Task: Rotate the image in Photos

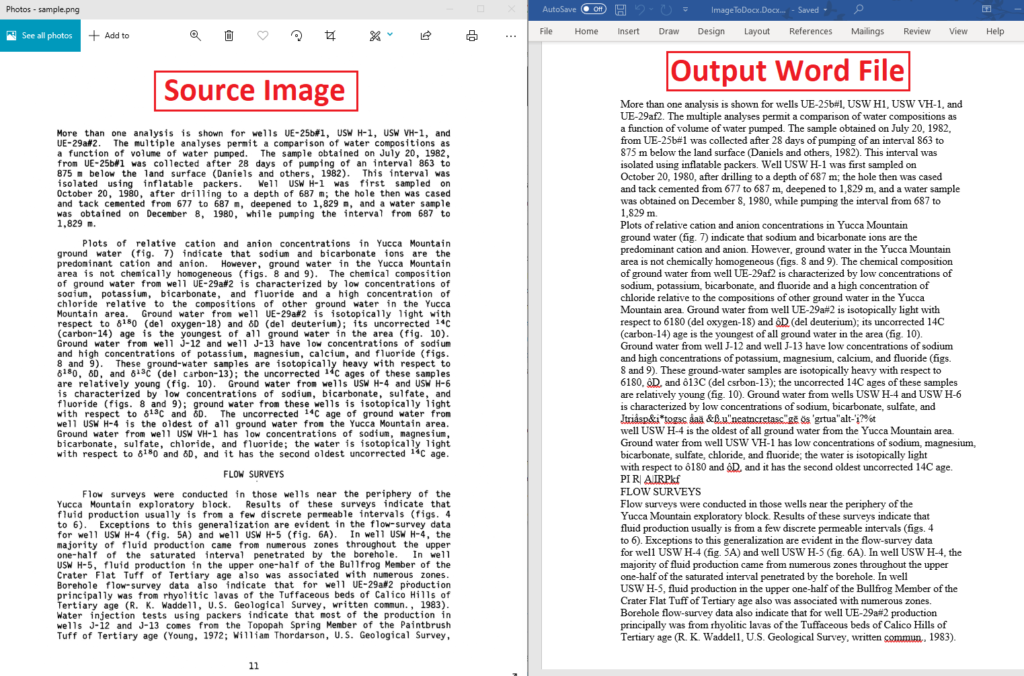Action: point(297,34)
